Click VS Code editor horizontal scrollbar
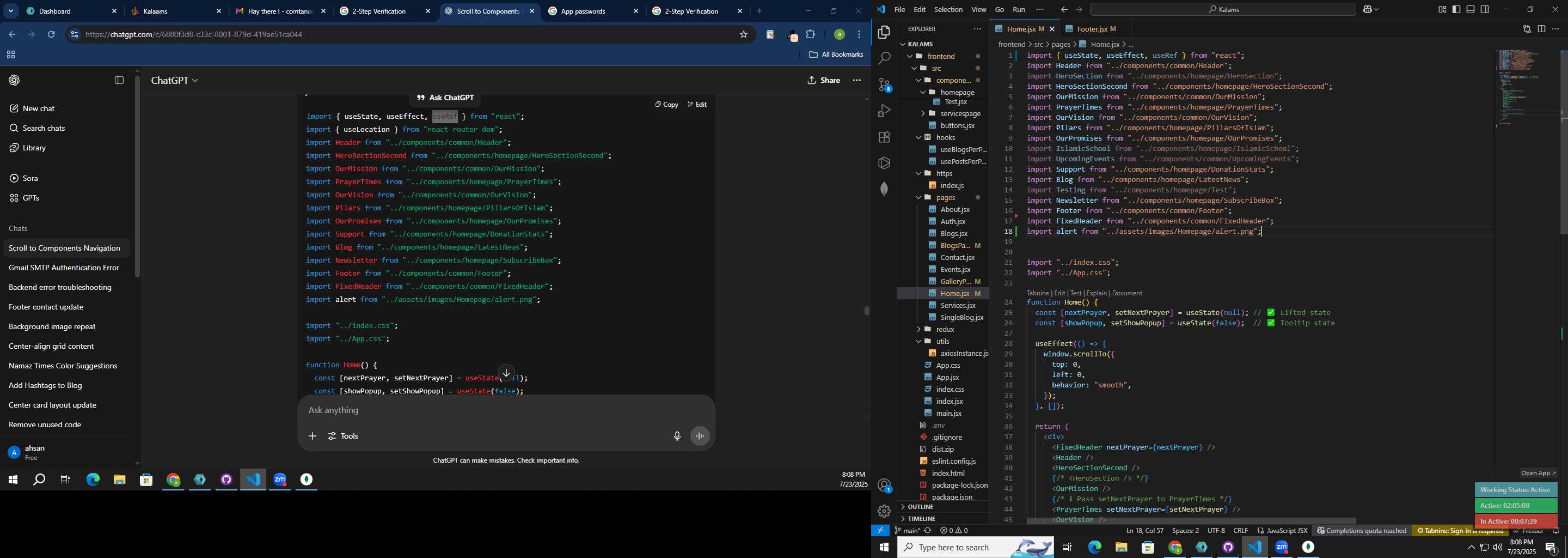 coord(1191,521)
